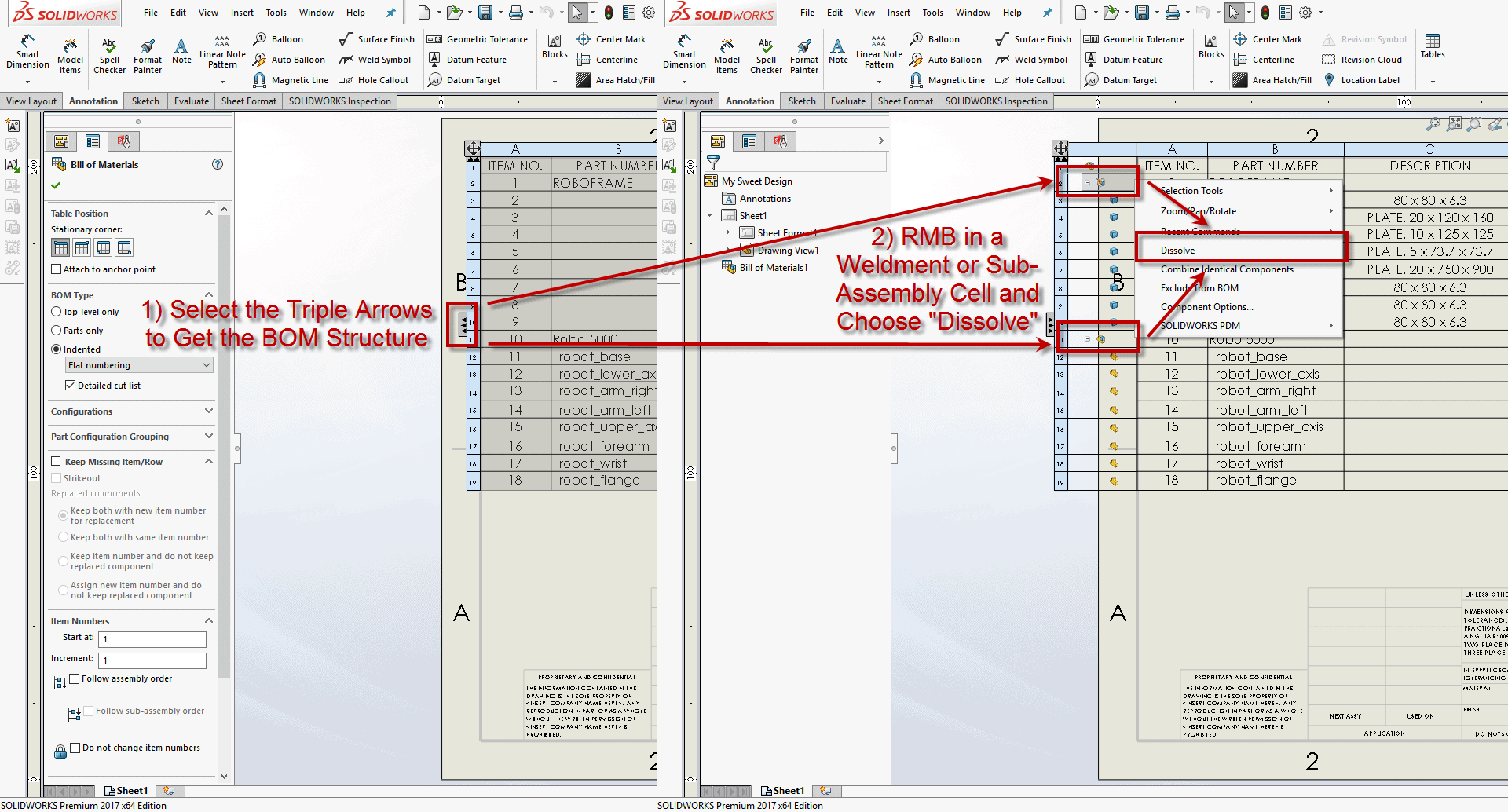Select Indented BOM type

click(x=56, y=349)
